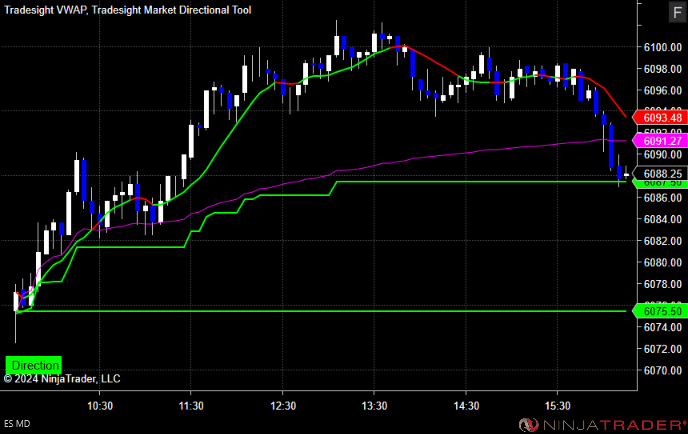Click the magenta 6091.27 VWAP price marker
This screenshot has width=688, height=434.
[x=660, y=141]
